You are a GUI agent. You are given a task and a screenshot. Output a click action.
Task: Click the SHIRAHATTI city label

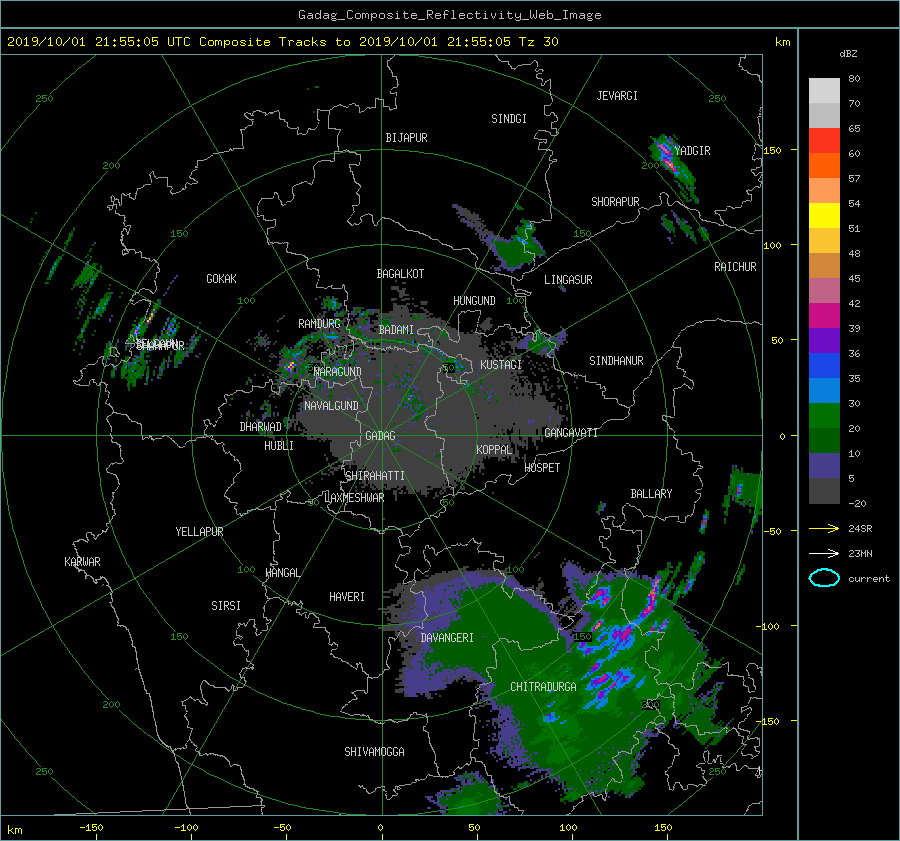375,476
